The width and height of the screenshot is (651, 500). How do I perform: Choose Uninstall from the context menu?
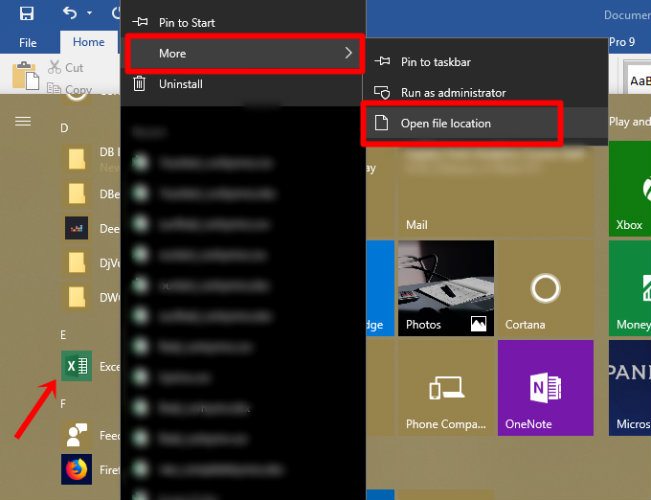[x=243, y=84]
